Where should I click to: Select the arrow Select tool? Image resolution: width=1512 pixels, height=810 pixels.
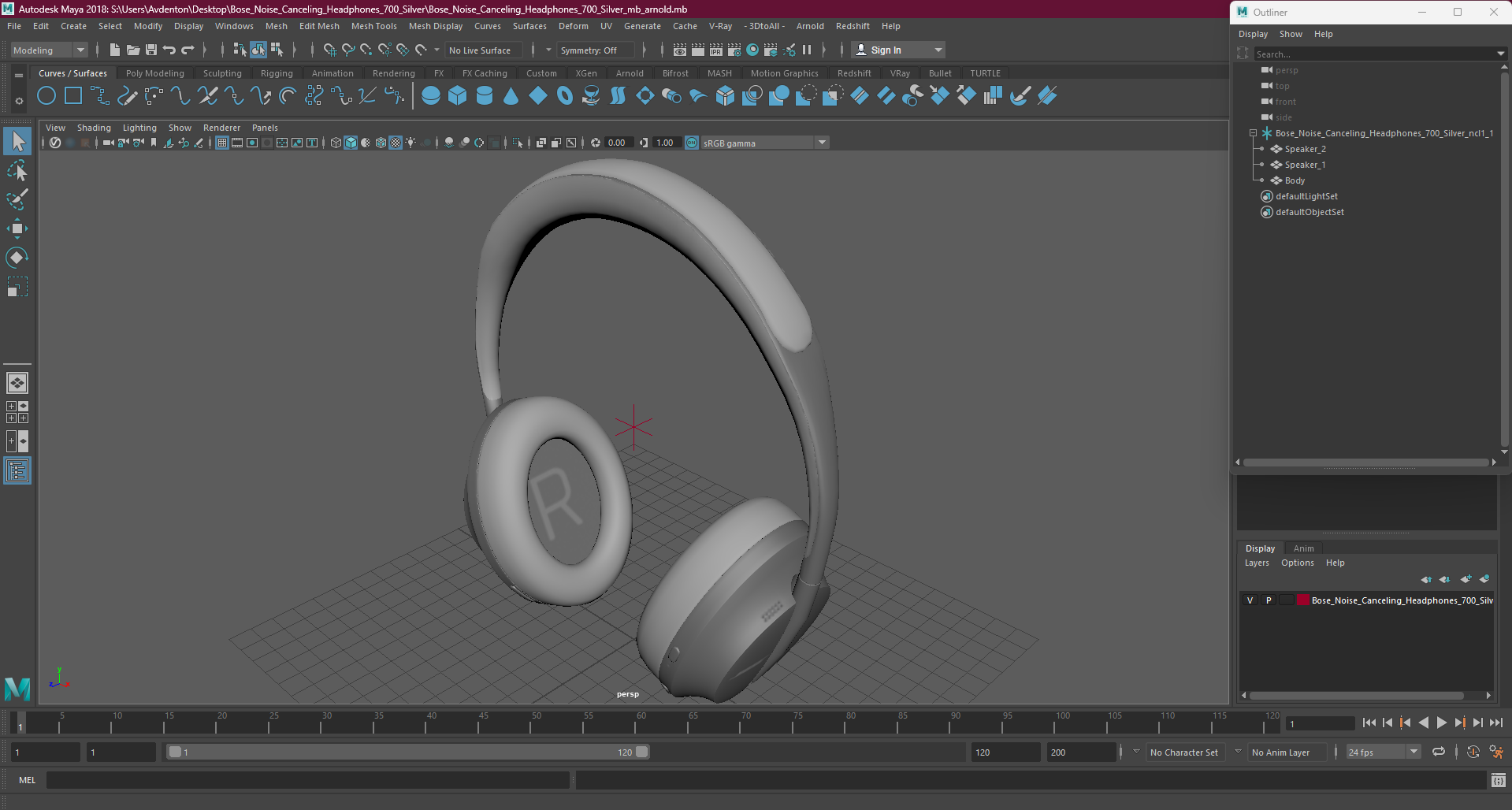(x=17, y=142)
